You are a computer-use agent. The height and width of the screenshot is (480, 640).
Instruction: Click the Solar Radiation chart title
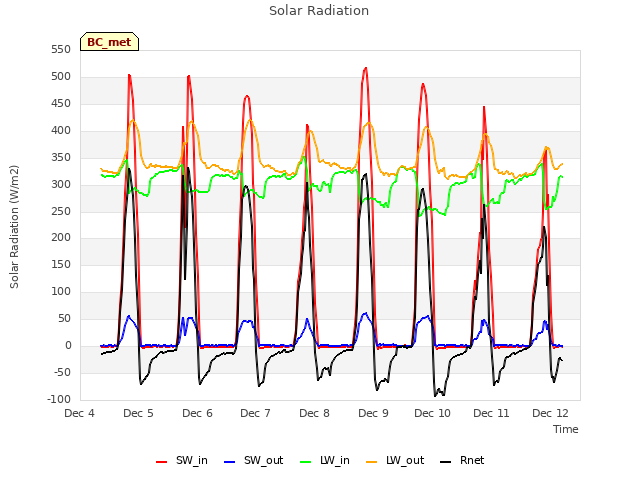coord(319,11)
